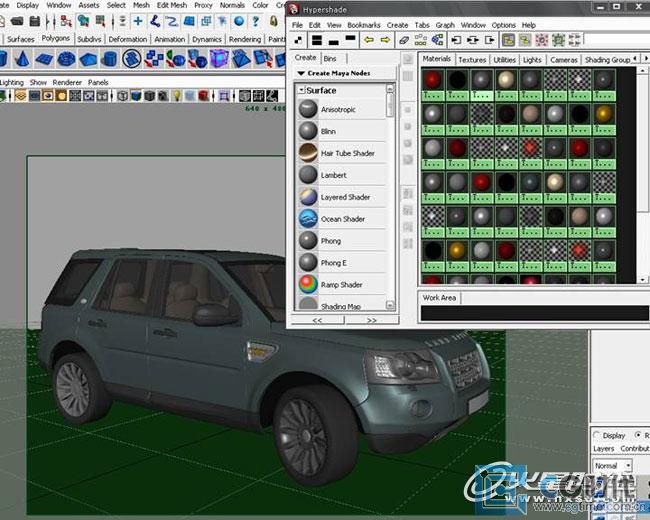Show top and bottom tabs in Hypershade
650x520 pixels.
coord(317,40)
